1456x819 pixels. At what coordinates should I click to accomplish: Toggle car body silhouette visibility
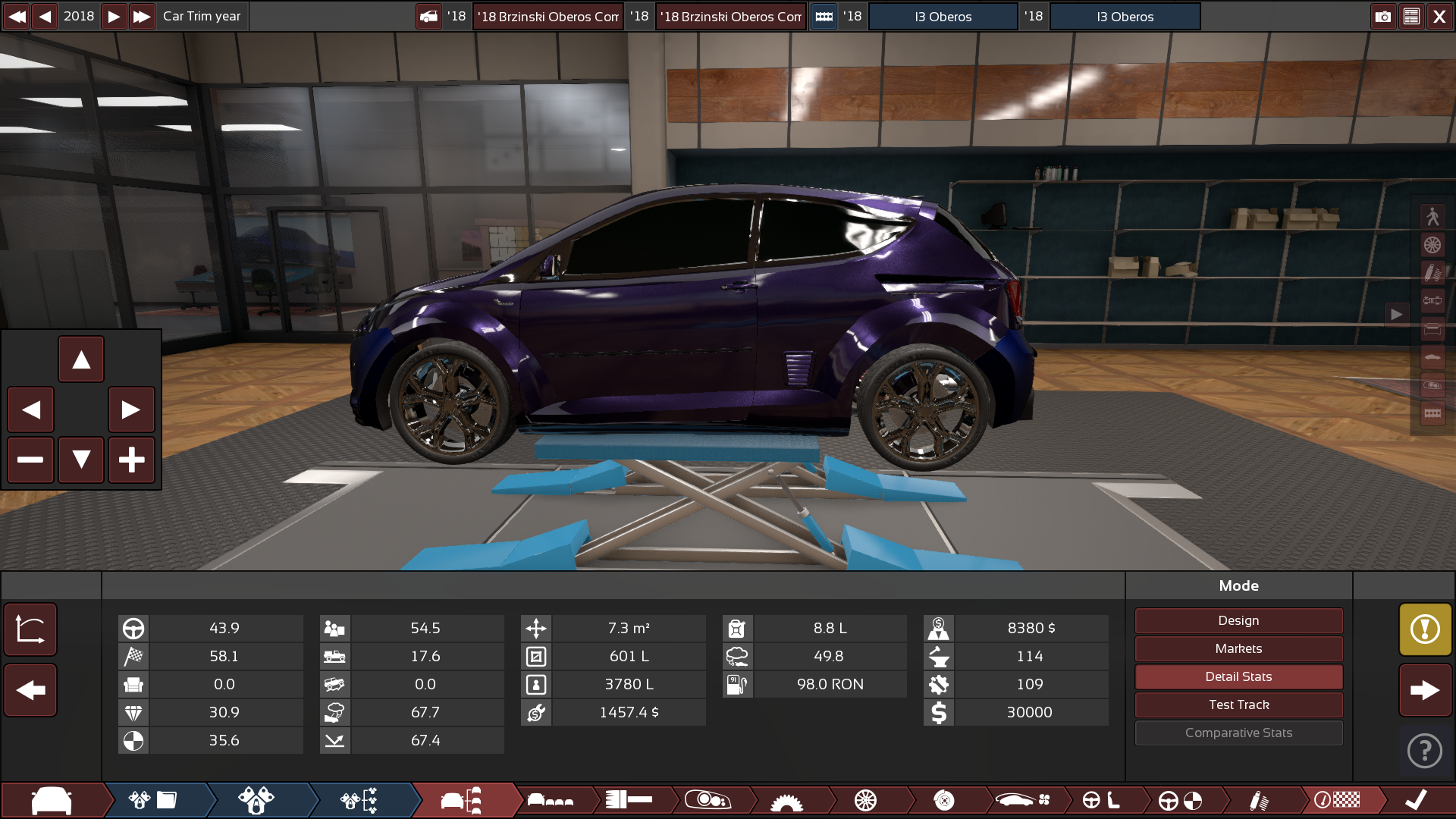tap(1432, 357)
